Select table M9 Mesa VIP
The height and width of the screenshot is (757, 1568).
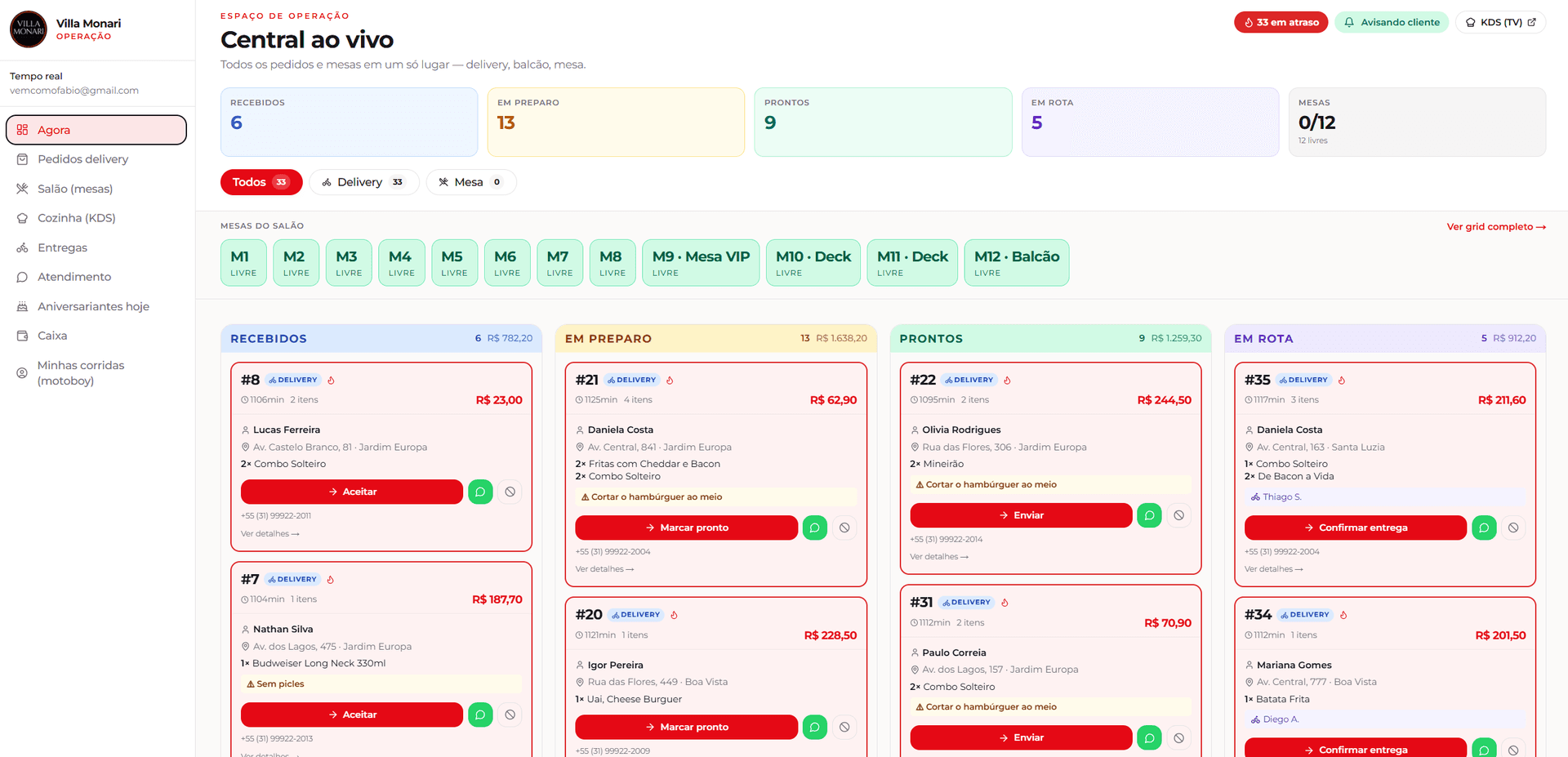(701, 263)
